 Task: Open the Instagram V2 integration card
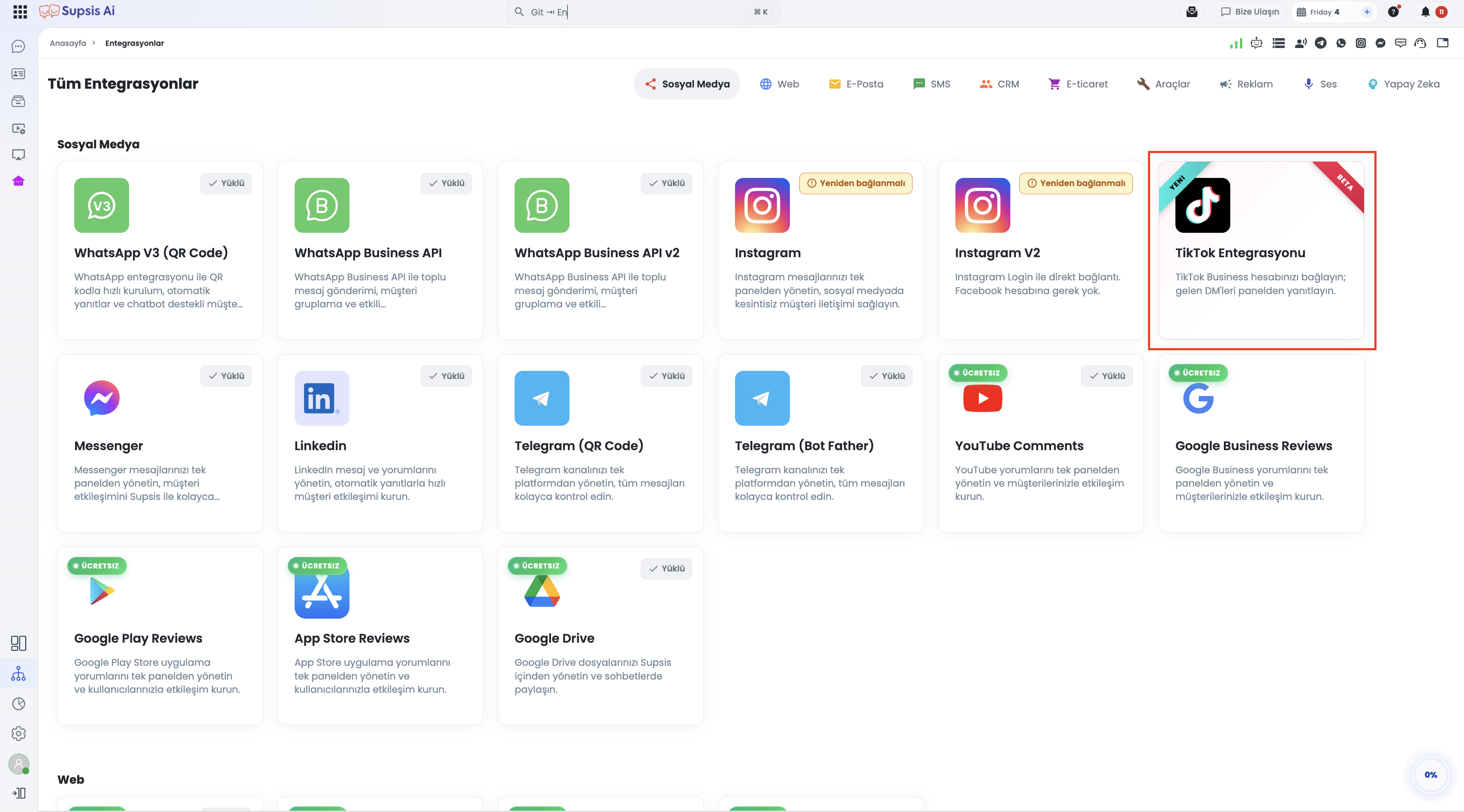(x=1041, y=251)
